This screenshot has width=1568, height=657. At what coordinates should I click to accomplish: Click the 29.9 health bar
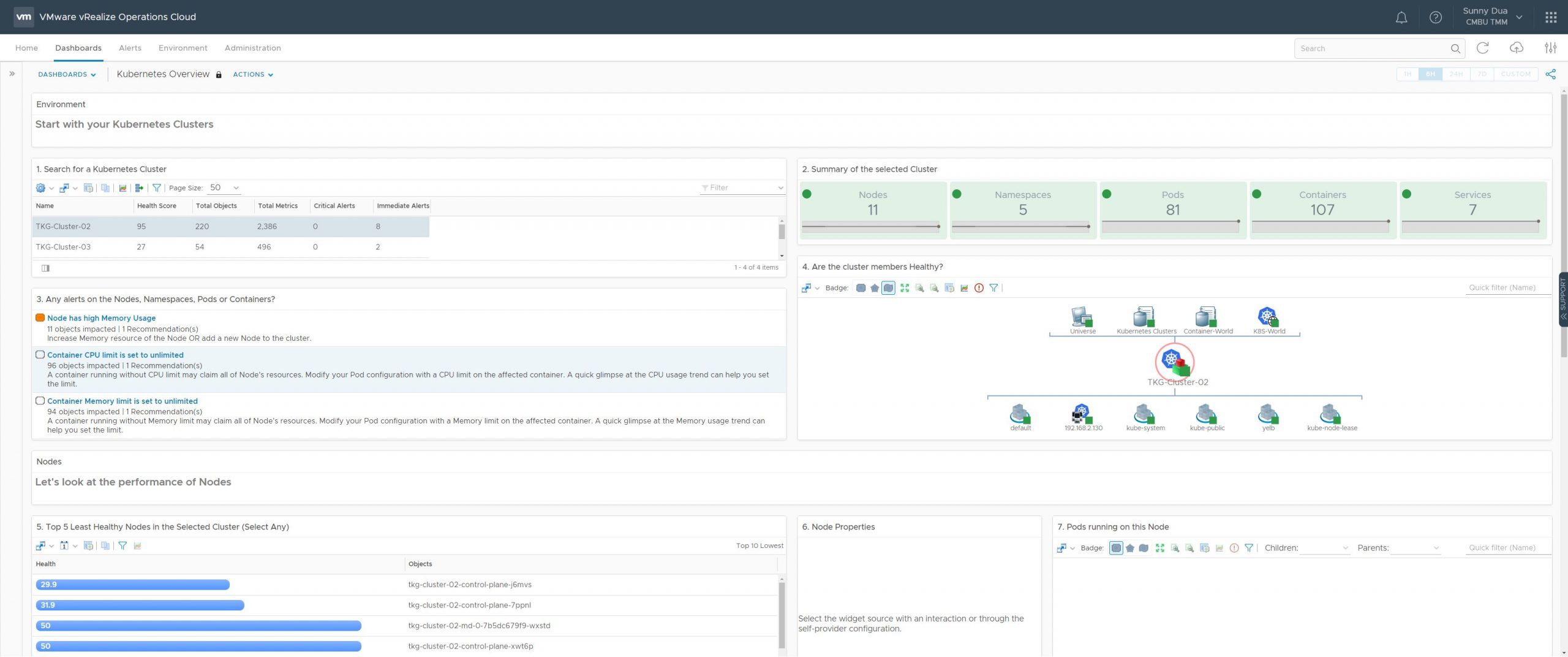tap(132, 585)
